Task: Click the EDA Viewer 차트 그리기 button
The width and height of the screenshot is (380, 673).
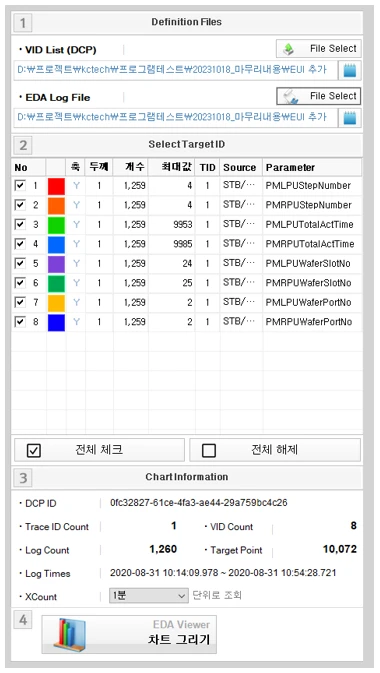Action: click(129, 634)
